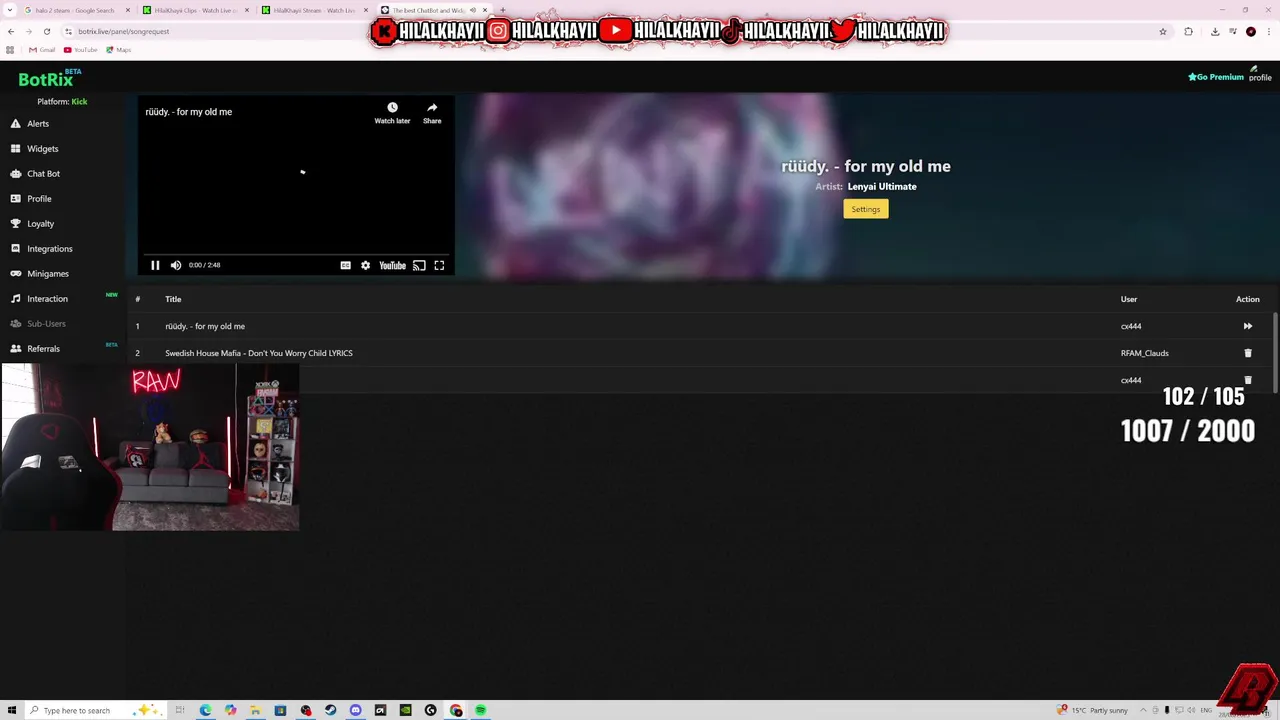This screenshot has height=720, width=1280.
Task: Click artist name Lenyai Ultimate
Action: pyautogui.click(x=882, y=187)
